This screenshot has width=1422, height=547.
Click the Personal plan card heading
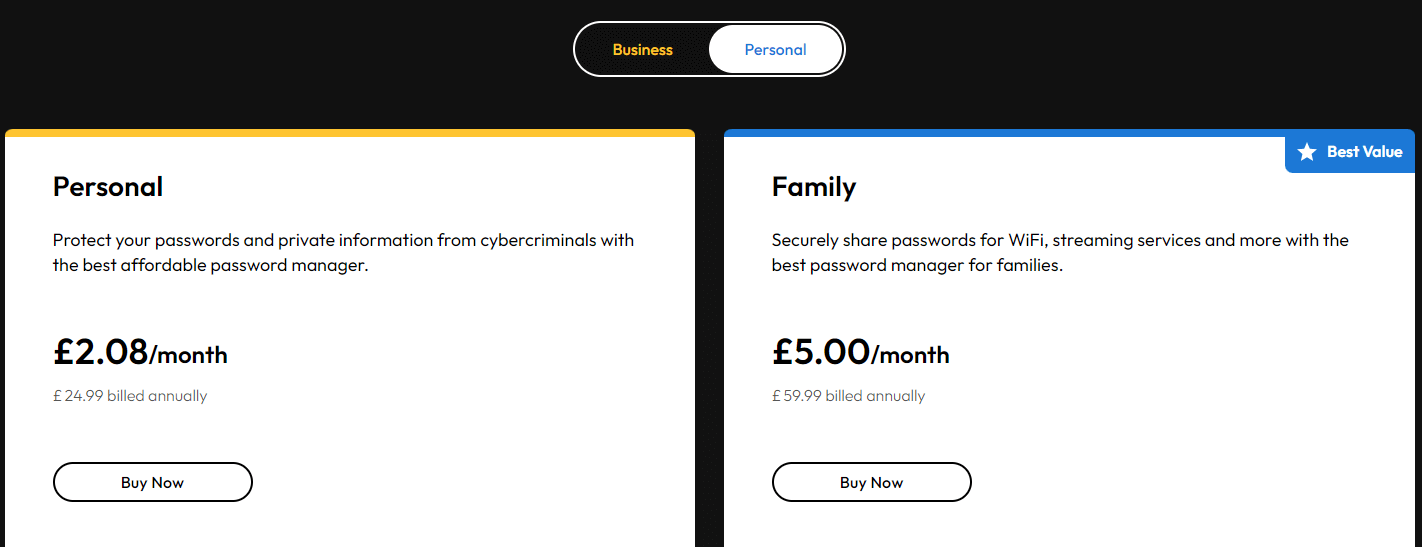[x=108, y=187]
